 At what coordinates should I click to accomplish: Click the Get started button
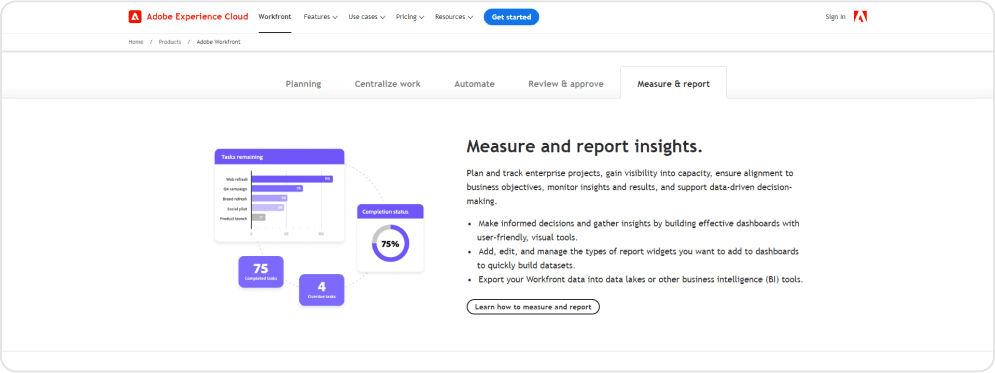pyautogui.click(x=511, y=17)
